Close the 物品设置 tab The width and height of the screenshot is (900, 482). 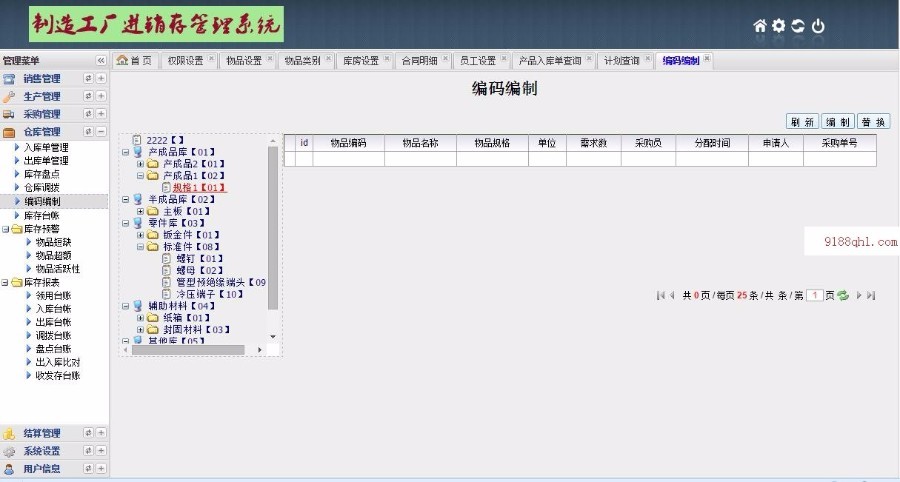pyautogui.click(x=270, y=58)
